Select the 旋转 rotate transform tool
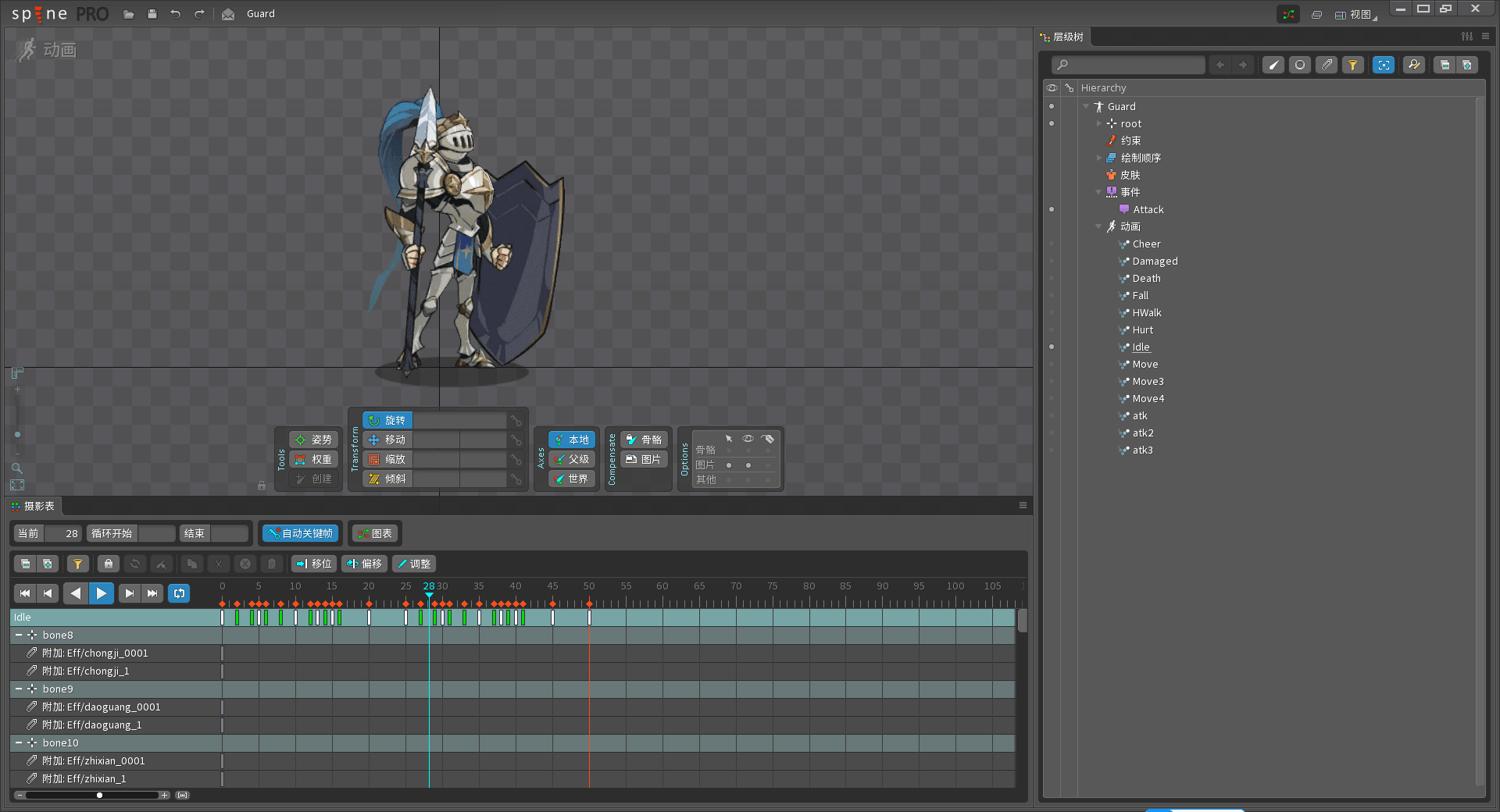The image size is (1500, 812). [x=387, y=421]
